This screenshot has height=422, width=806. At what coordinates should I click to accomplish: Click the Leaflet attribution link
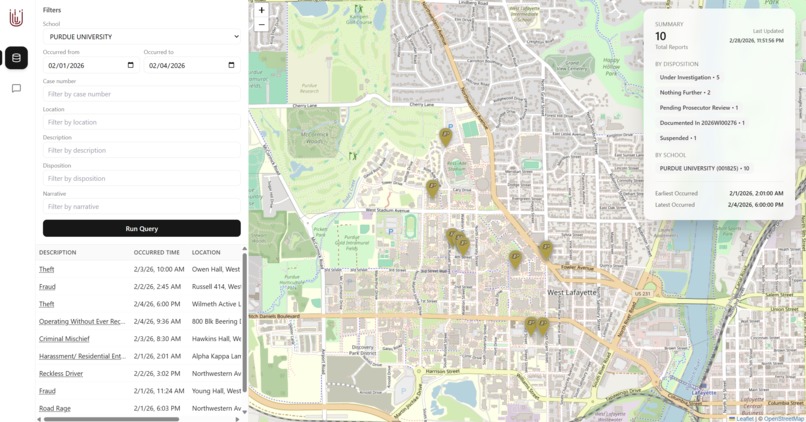click(x=744, y=419)
